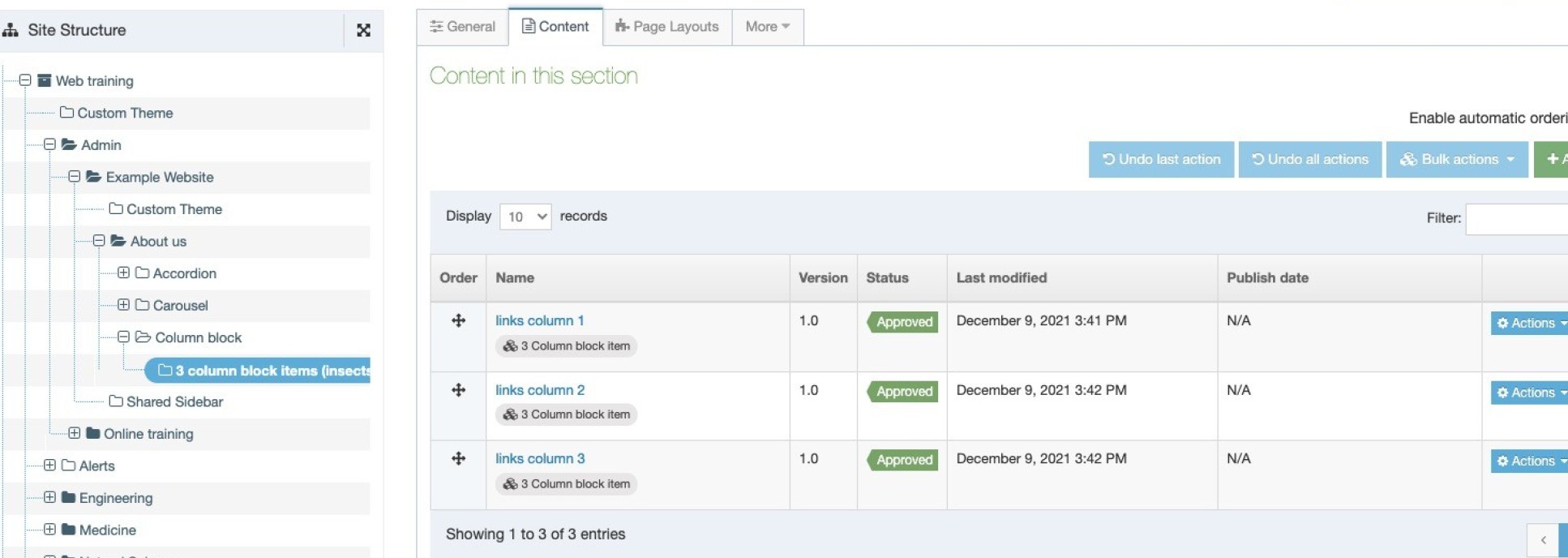1568x558 pixels.
Task: Collapse the Column block node
Action: coord(123,337)
